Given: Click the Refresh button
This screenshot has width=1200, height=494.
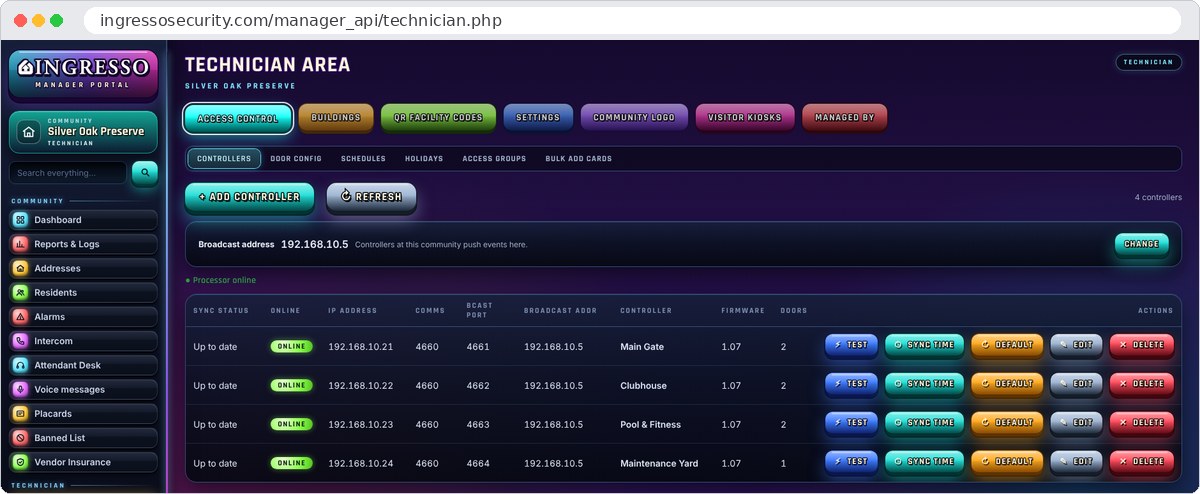Looking at the screenshot, I should 371,197.
